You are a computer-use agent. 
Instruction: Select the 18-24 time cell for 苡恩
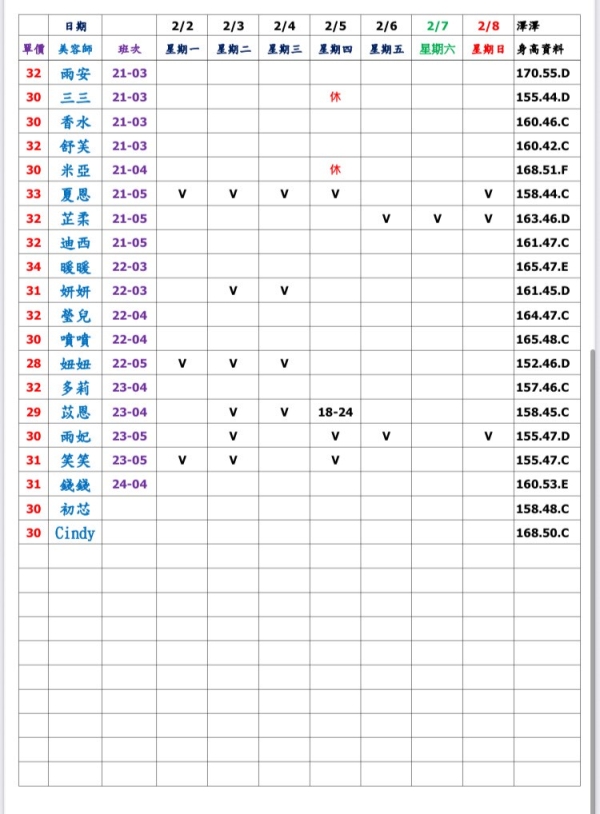[335, 412]
